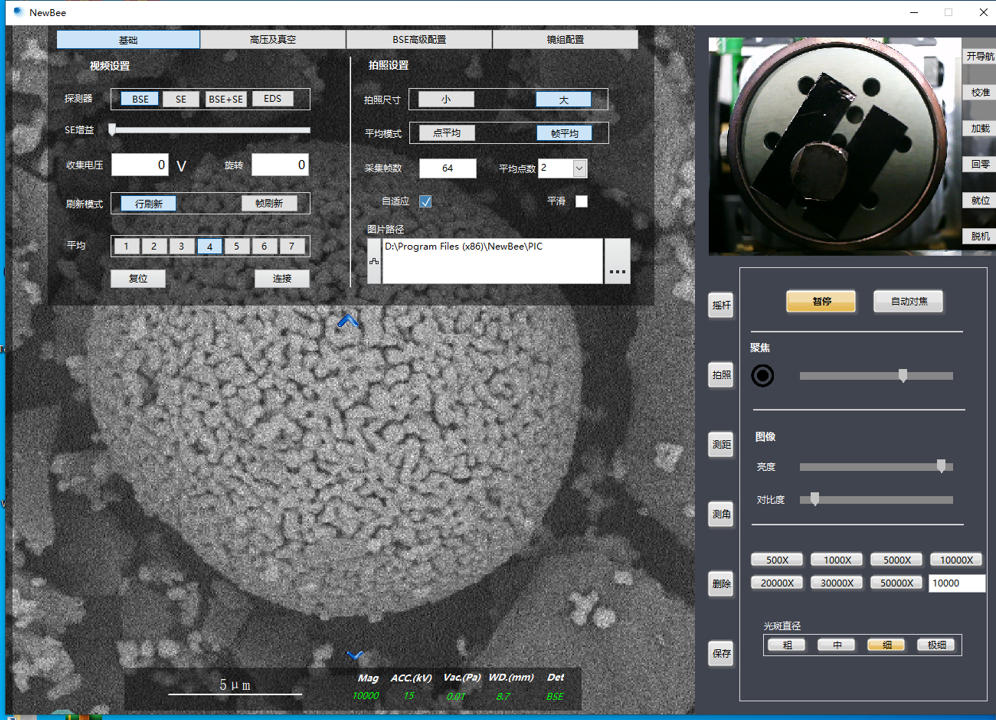Click the down chevron above the scale bar
The height and width of the screenshot is (720, 996).
[355, 655]
